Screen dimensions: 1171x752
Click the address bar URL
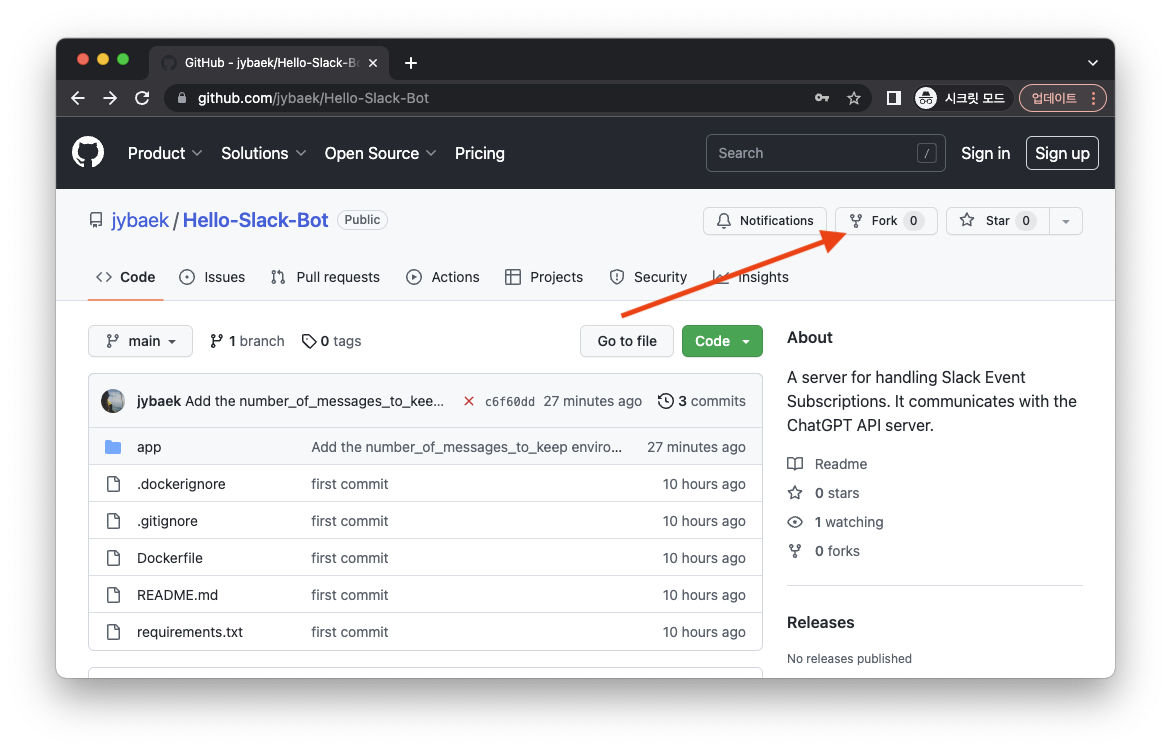[313, 98]
